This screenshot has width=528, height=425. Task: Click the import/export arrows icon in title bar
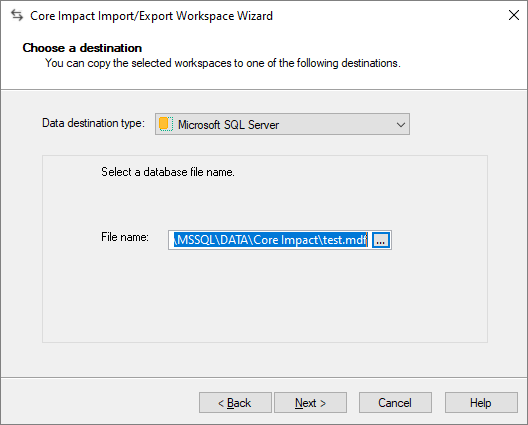(x=17, y=15)
